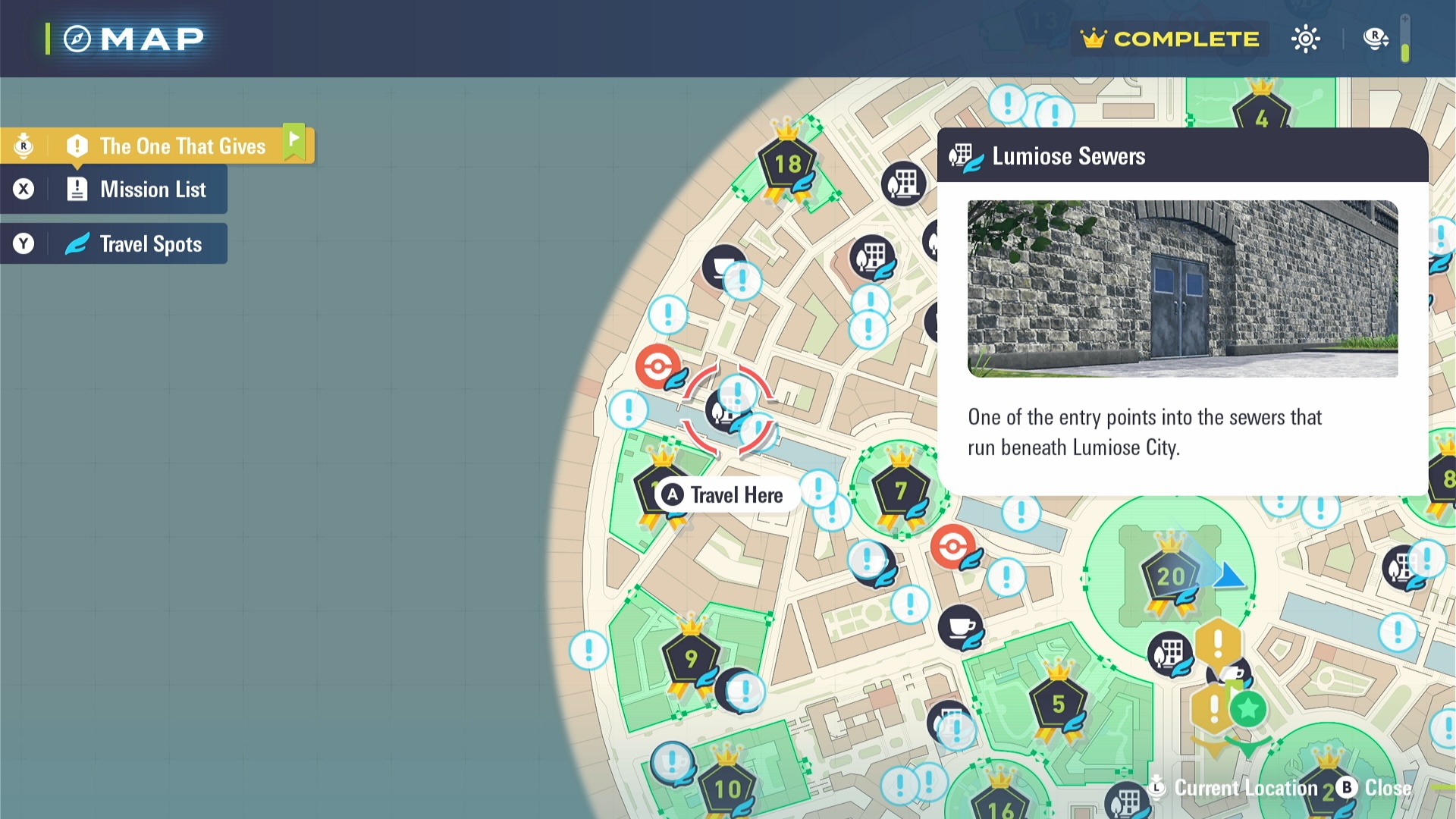
Task: Select wild zone 5 badge marker
Action: tap(1058, 704)
